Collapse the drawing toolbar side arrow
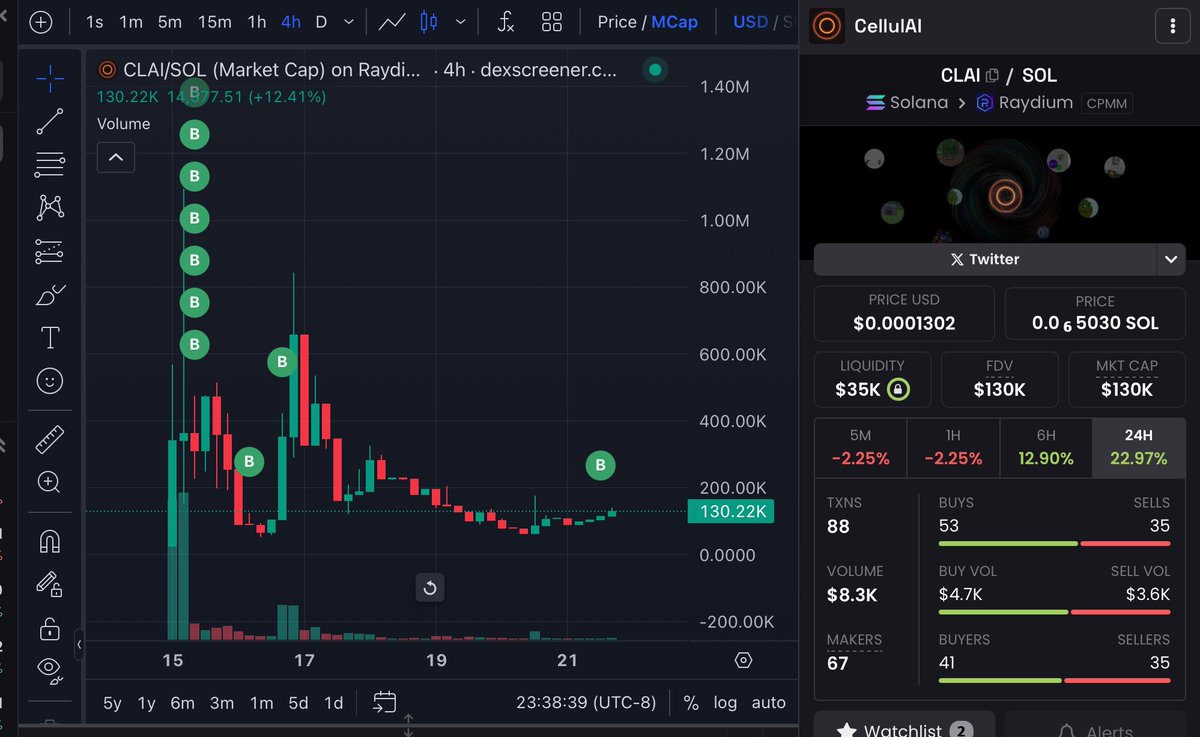Viewport: 1200px width, 737px height. [79, 645]
